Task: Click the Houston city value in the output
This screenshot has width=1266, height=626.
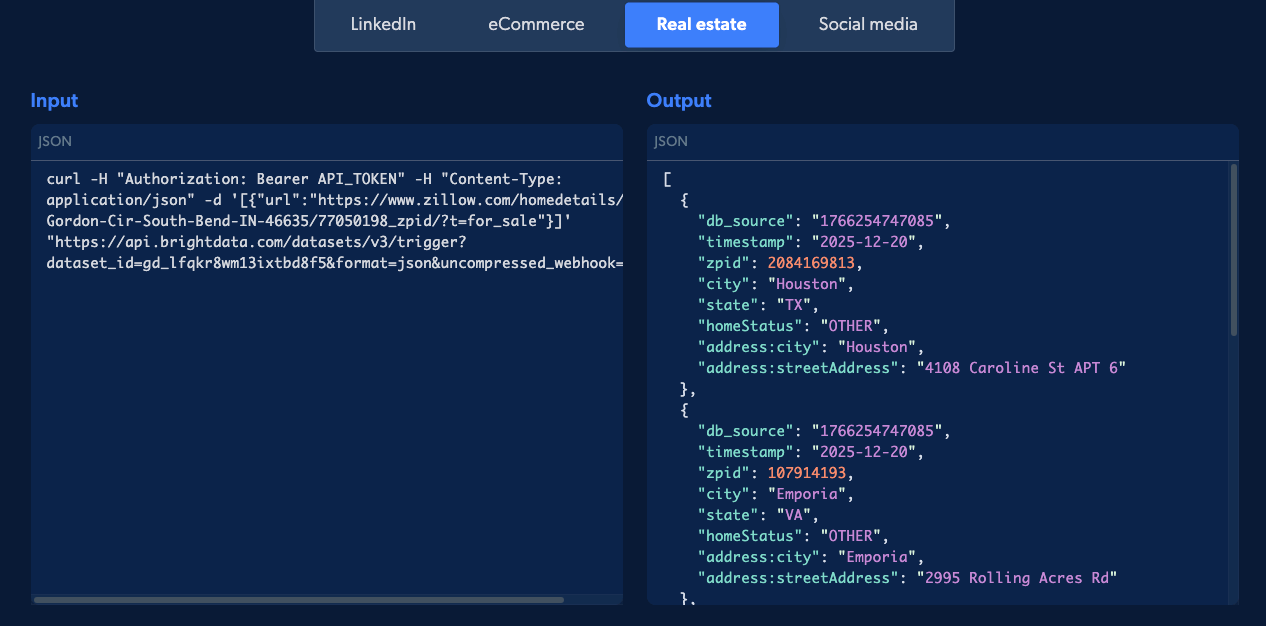Action: [808, 283]
